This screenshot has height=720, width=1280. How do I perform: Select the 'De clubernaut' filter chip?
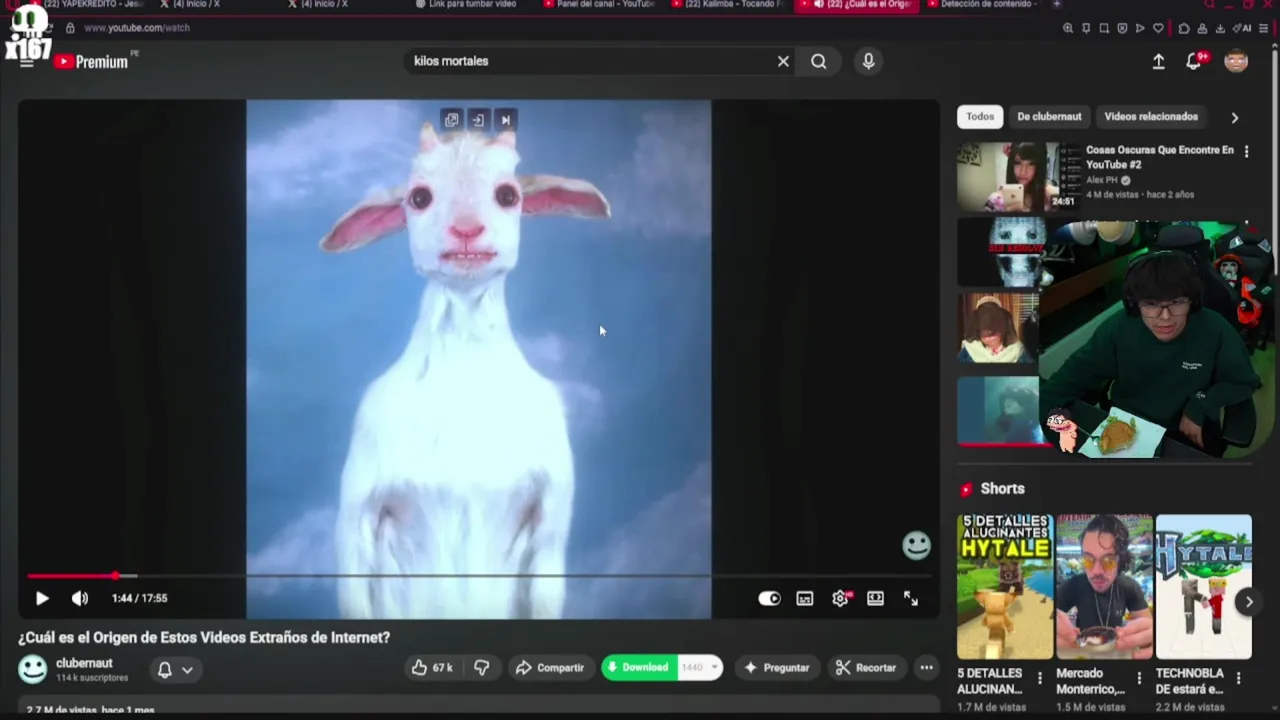coord(1049,116)
